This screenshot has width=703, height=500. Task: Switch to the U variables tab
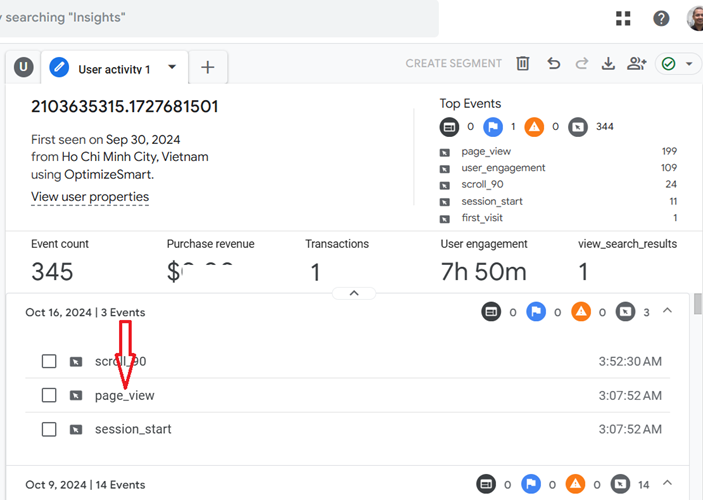pyautogui.click(x=22, y=68)
